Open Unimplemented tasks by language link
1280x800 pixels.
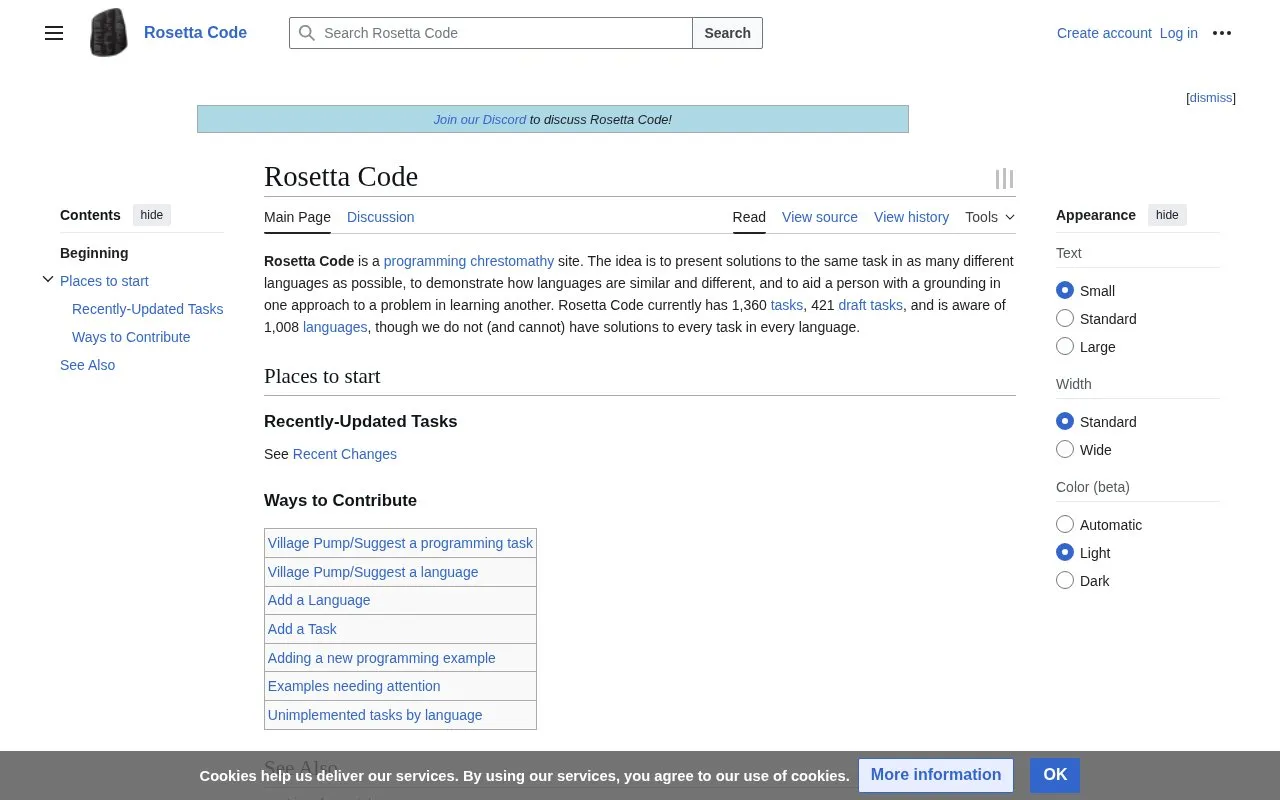(x=375, y=715)
